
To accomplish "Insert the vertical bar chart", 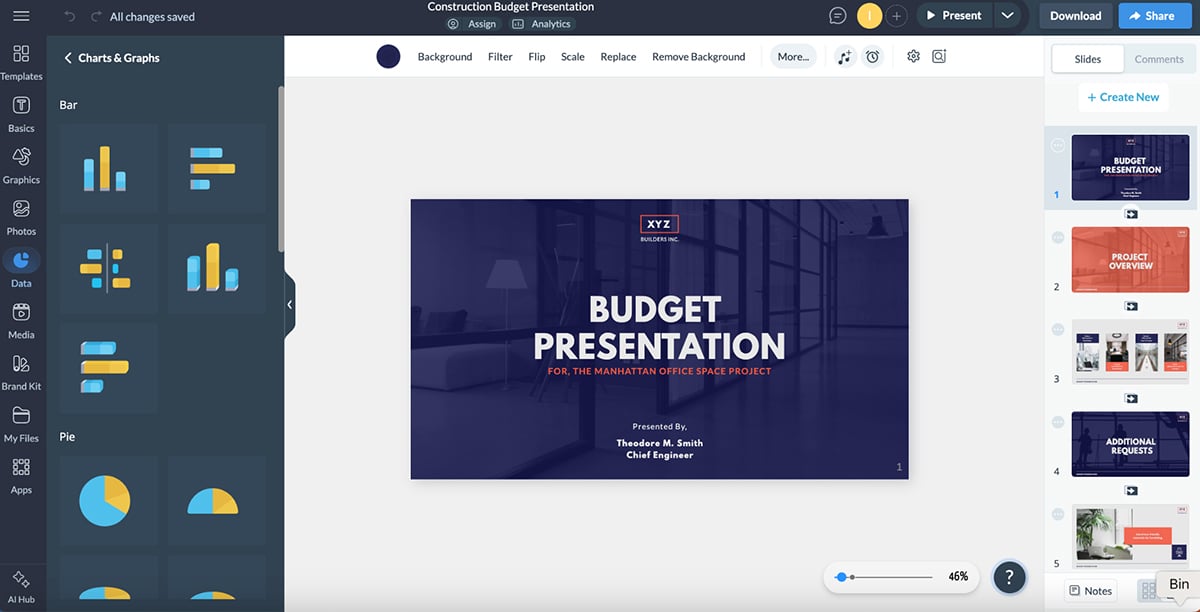I will (x=109, y=169).
